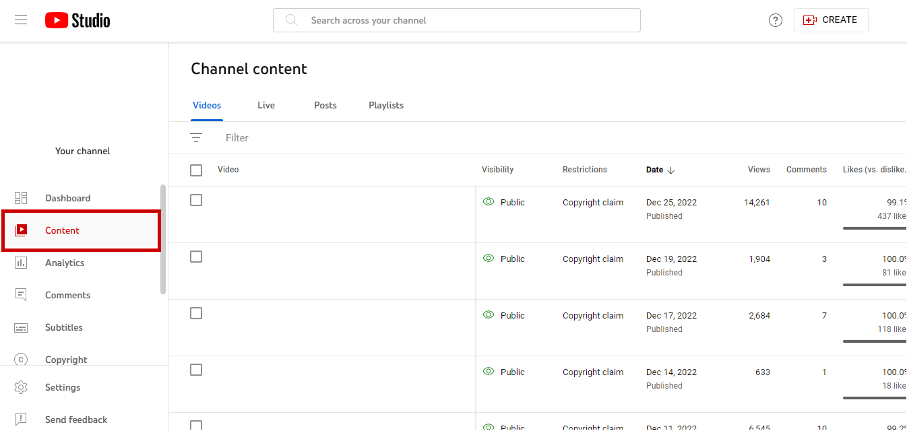This screenshot has height=432, width=908.
Task: Switch to the Live tab
Action: 266,105
